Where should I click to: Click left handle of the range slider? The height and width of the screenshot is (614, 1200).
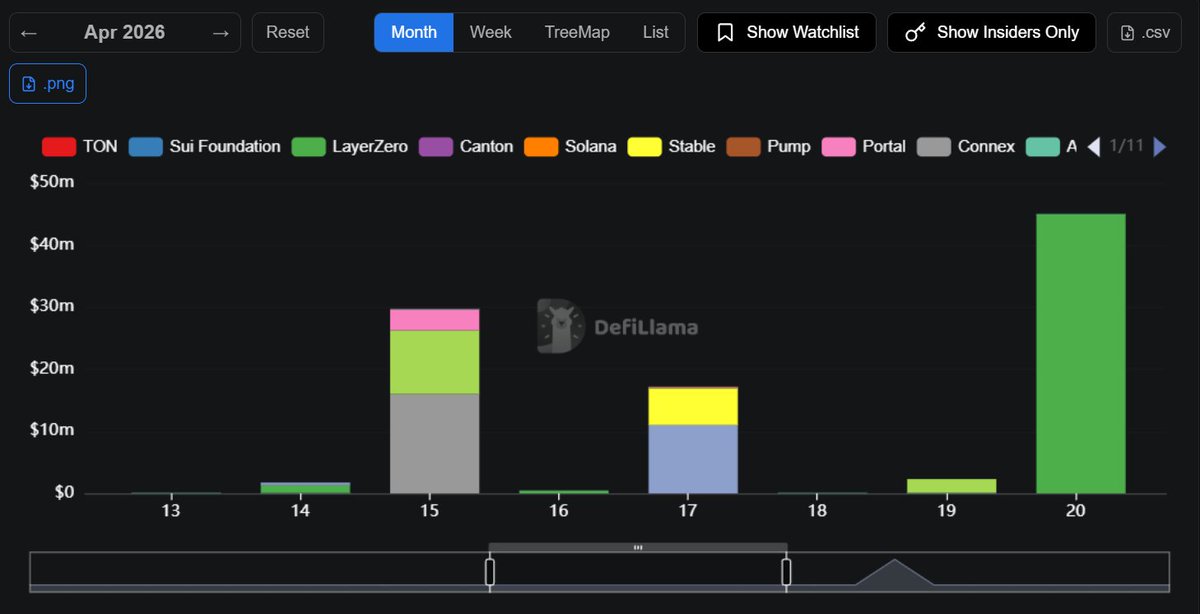490,572
